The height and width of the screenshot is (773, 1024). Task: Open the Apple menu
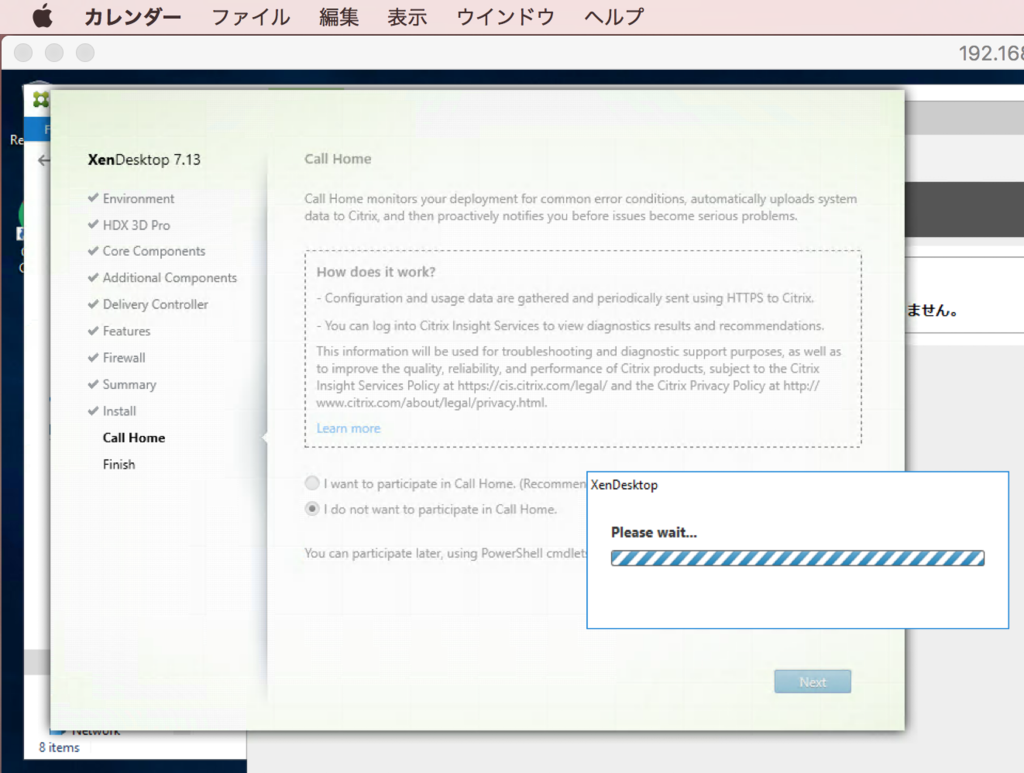tap(42, 16)
